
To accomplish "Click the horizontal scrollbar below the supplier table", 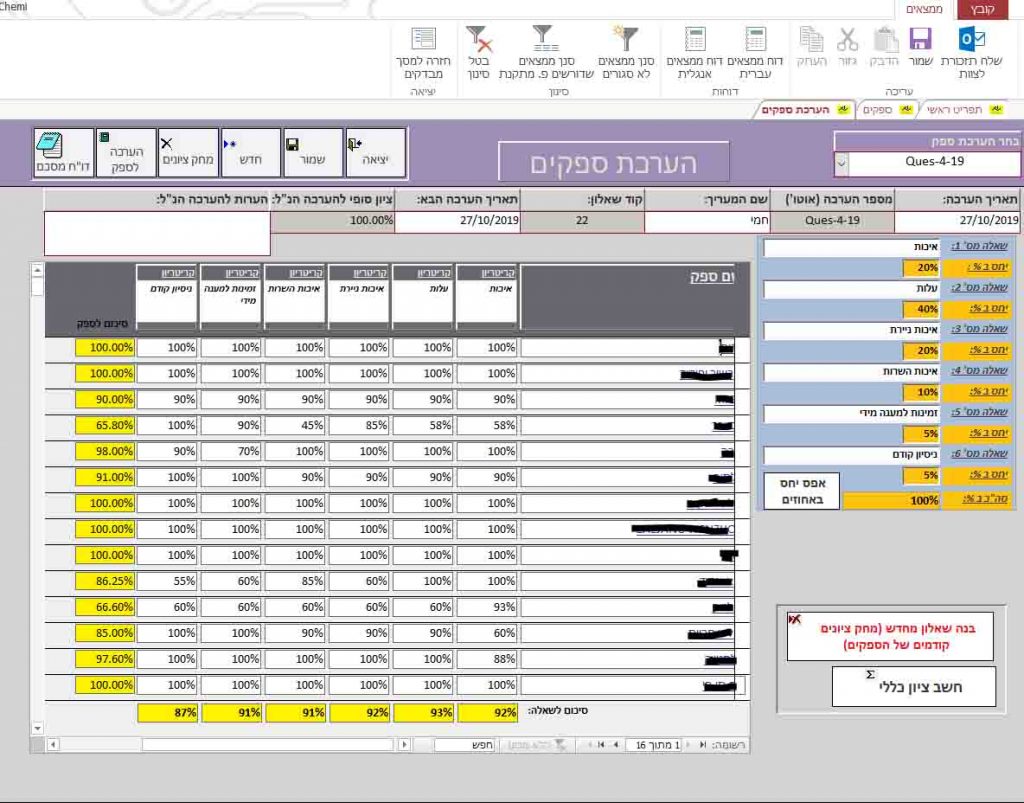I will point(270,744).
